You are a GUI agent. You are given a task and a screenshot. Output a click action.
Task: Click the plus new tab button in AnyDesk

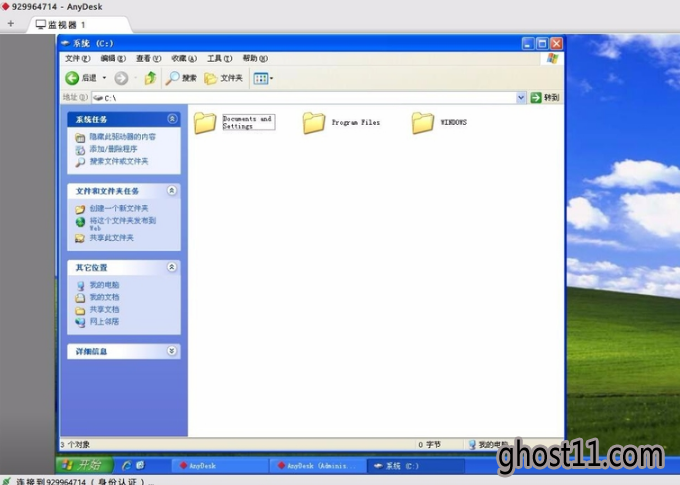(x=10, y=24)
